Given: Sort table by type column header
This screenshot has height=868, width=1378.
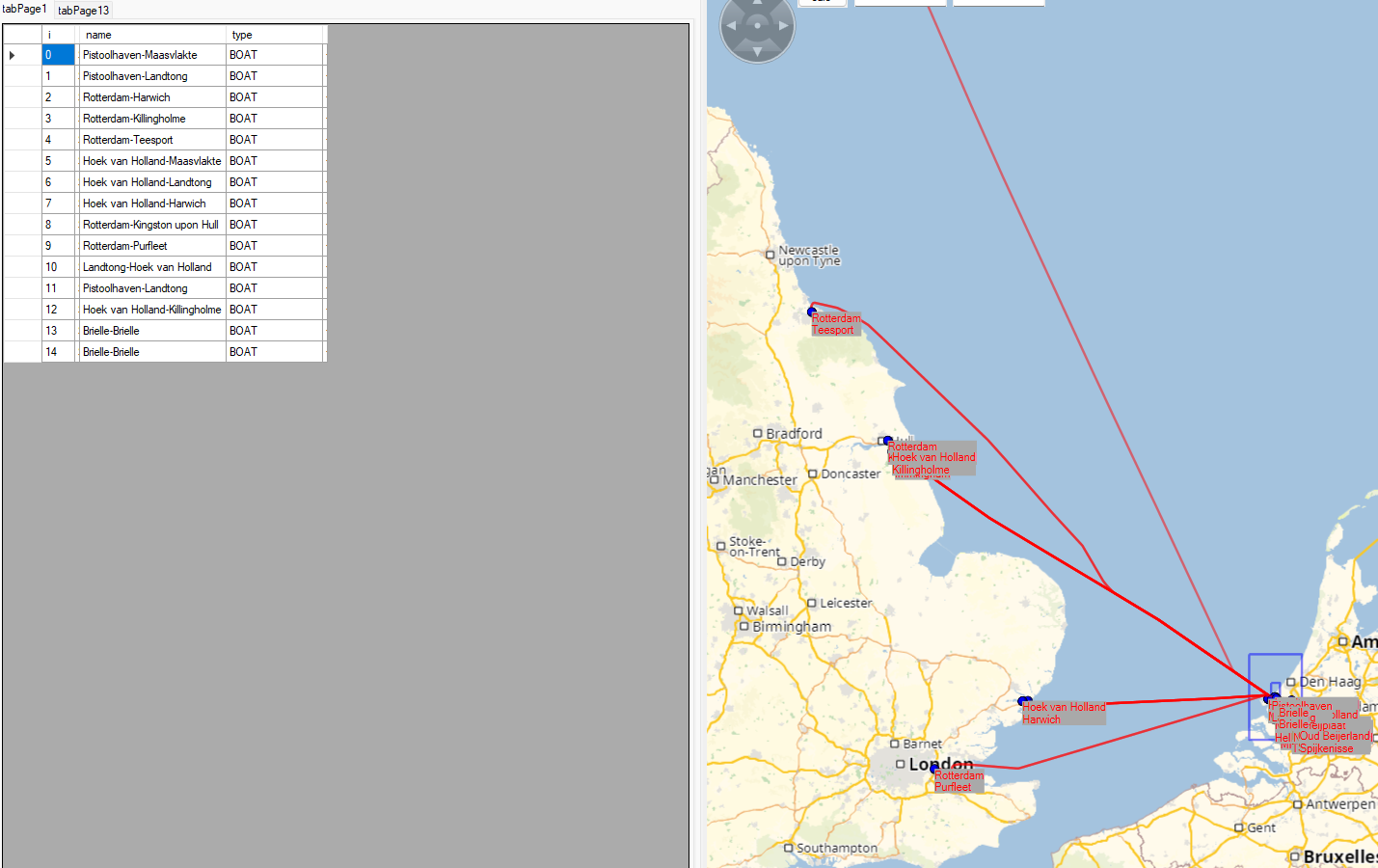Looking at the screenshot, I should (x=275, y=35).
